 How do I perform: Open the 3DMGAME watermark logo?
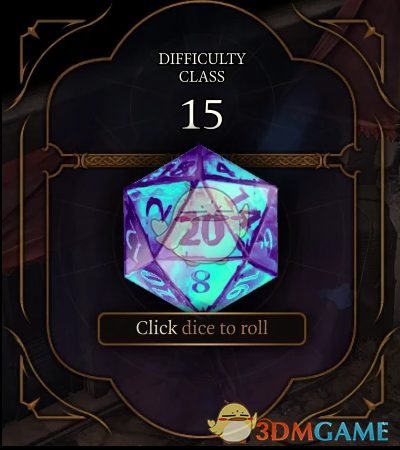322,431
